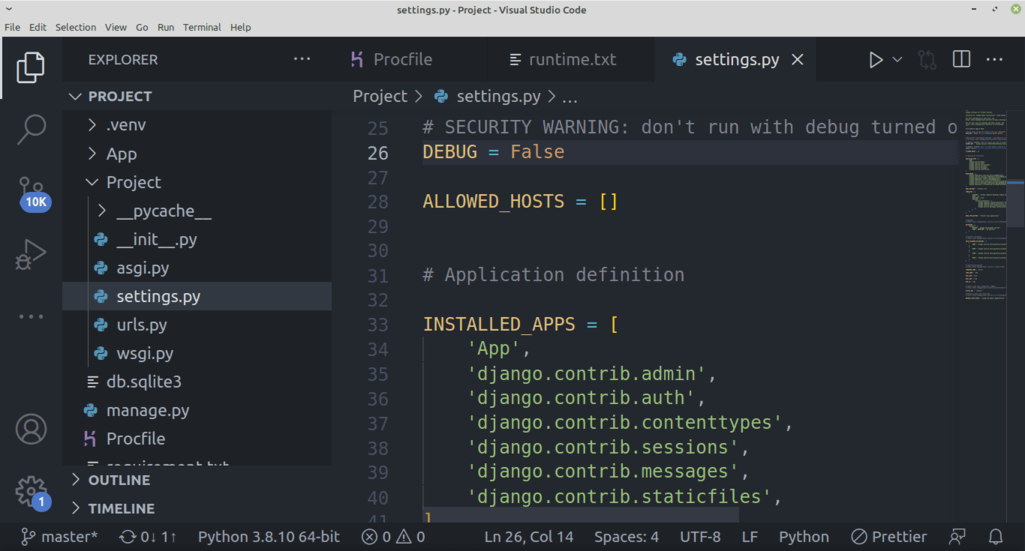This screenshot has height=551, width=1025.
Task: Open the run button dropdown arrow
Action: (x=898, y=59)
